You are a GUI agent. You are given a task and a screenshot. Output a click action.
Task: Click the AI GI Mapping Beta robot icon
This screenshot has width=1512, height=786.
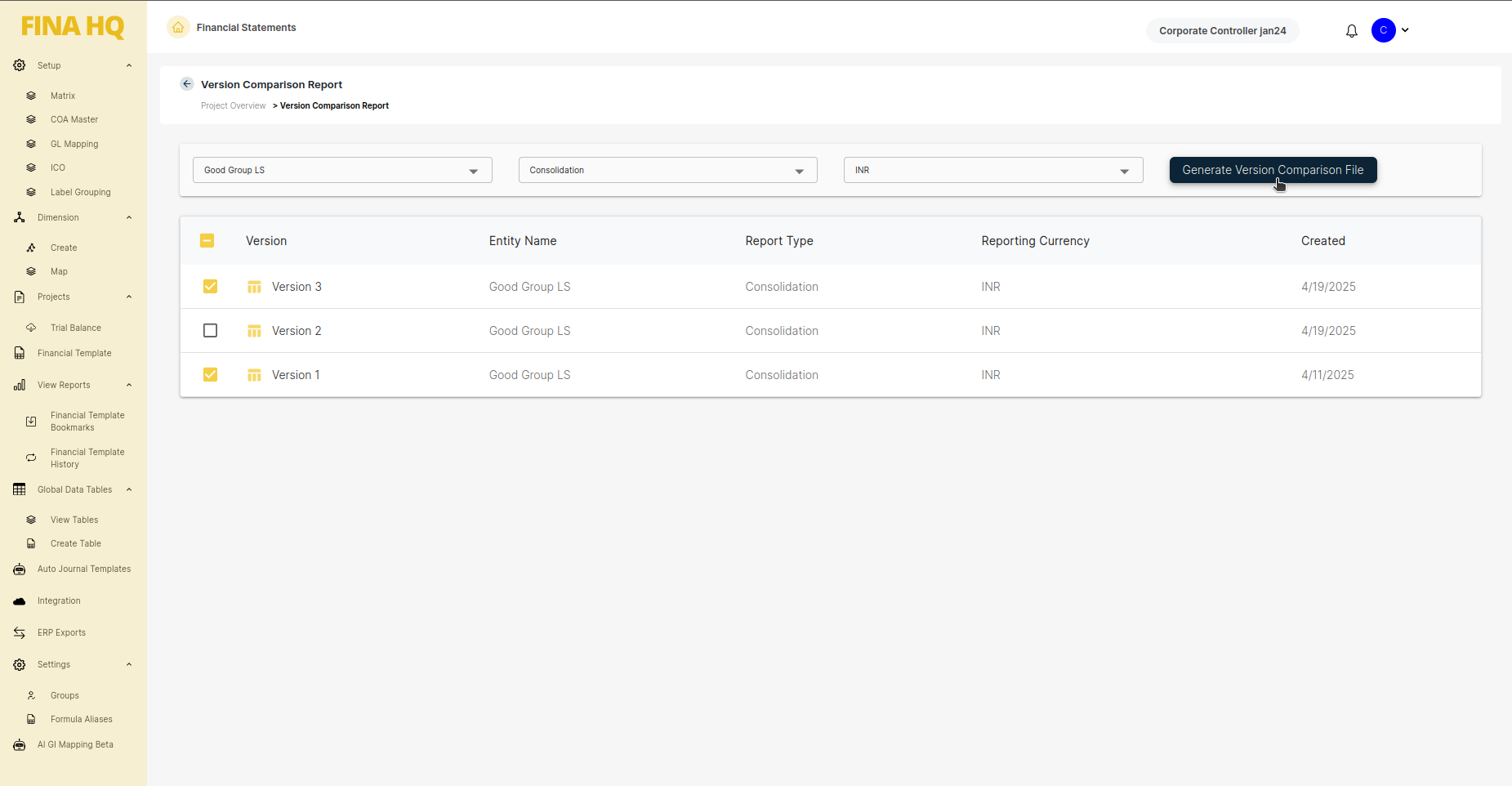[x=20, y=745]
